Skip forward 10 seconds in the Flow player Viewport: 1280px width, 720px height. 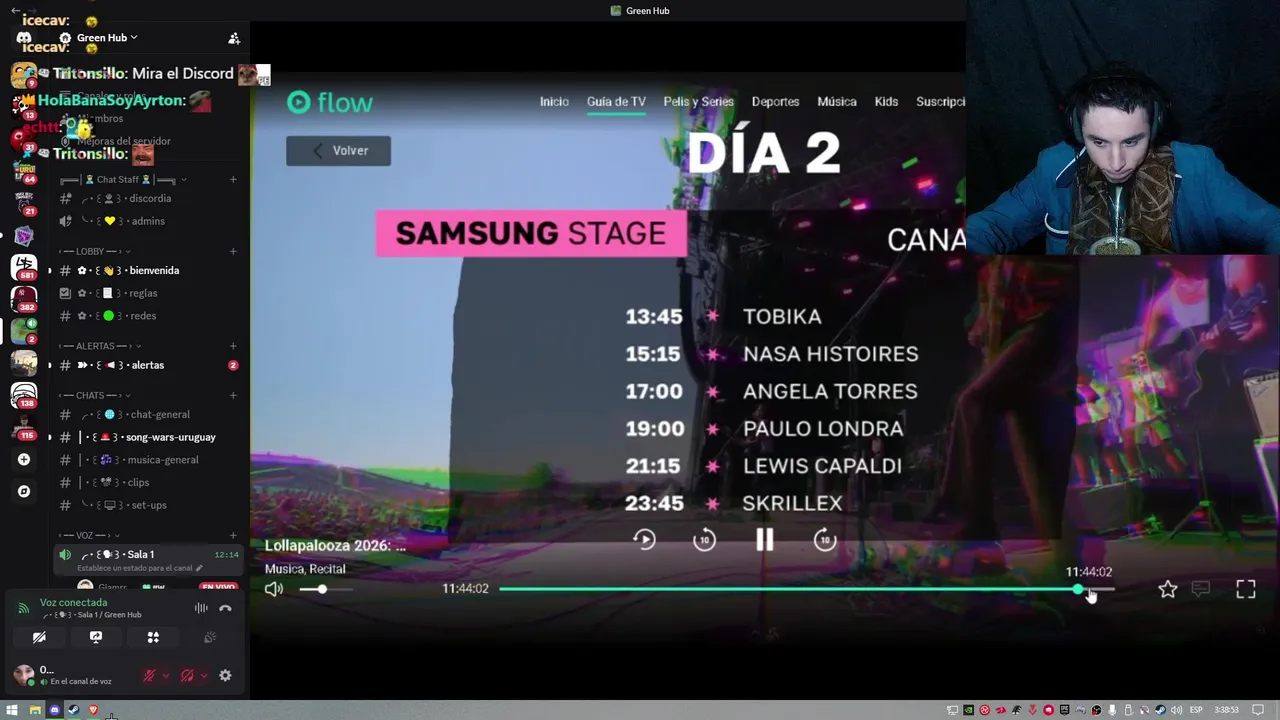click(824, 540)
